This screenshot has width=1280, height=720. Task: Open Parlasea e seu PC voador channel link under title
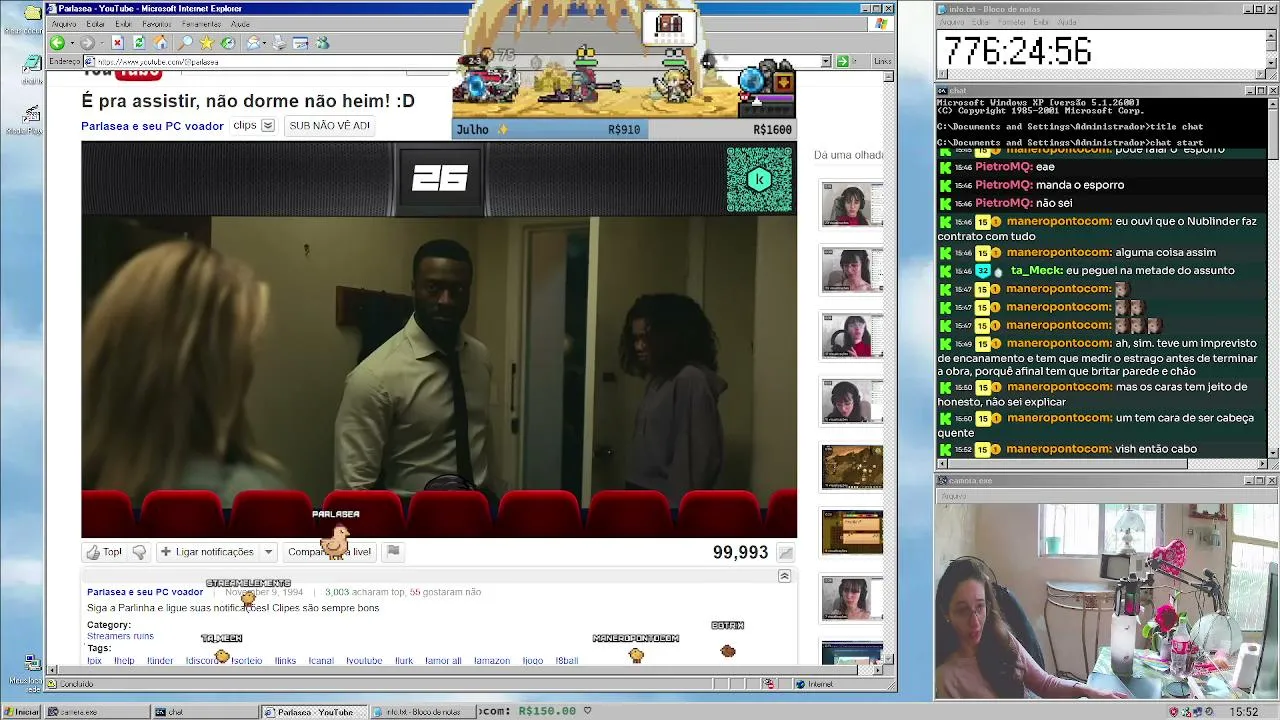152,126
